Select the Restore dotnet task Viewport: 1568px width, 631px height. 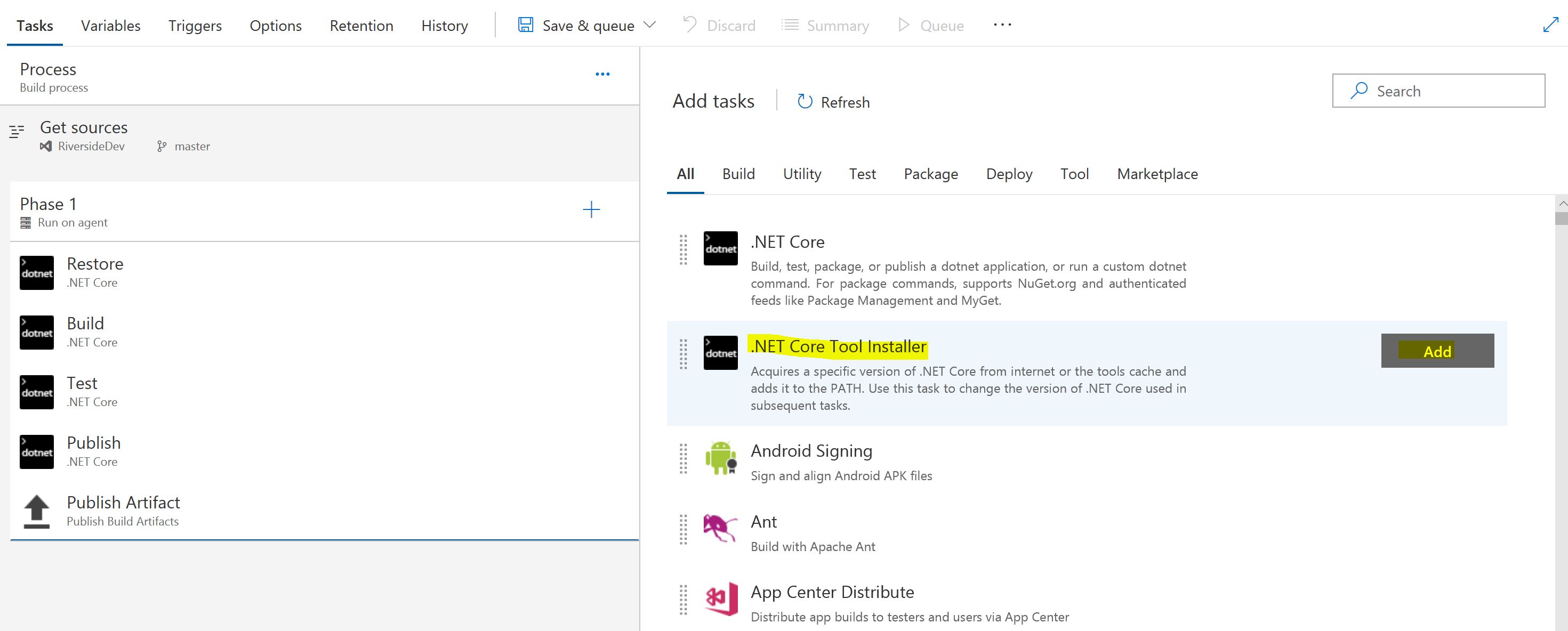95,271
